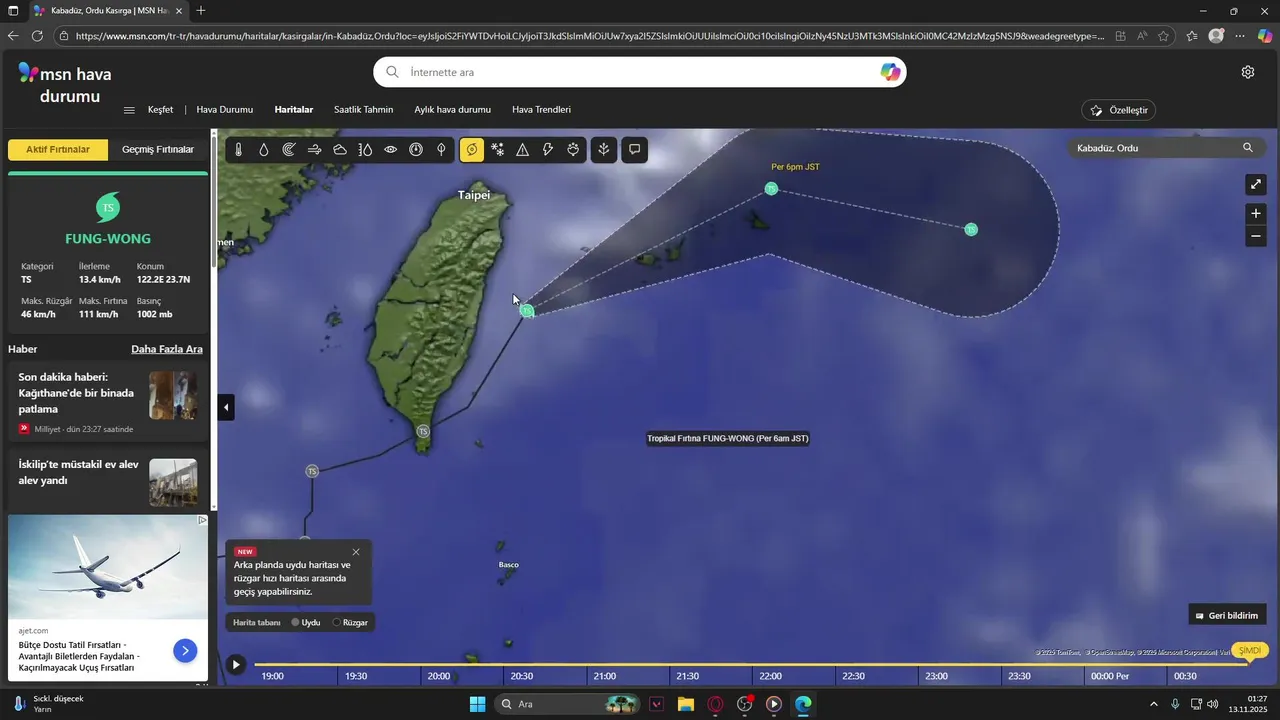Jump to 23:00 on the timeline
1280x720 pixels.
point(936,676)
